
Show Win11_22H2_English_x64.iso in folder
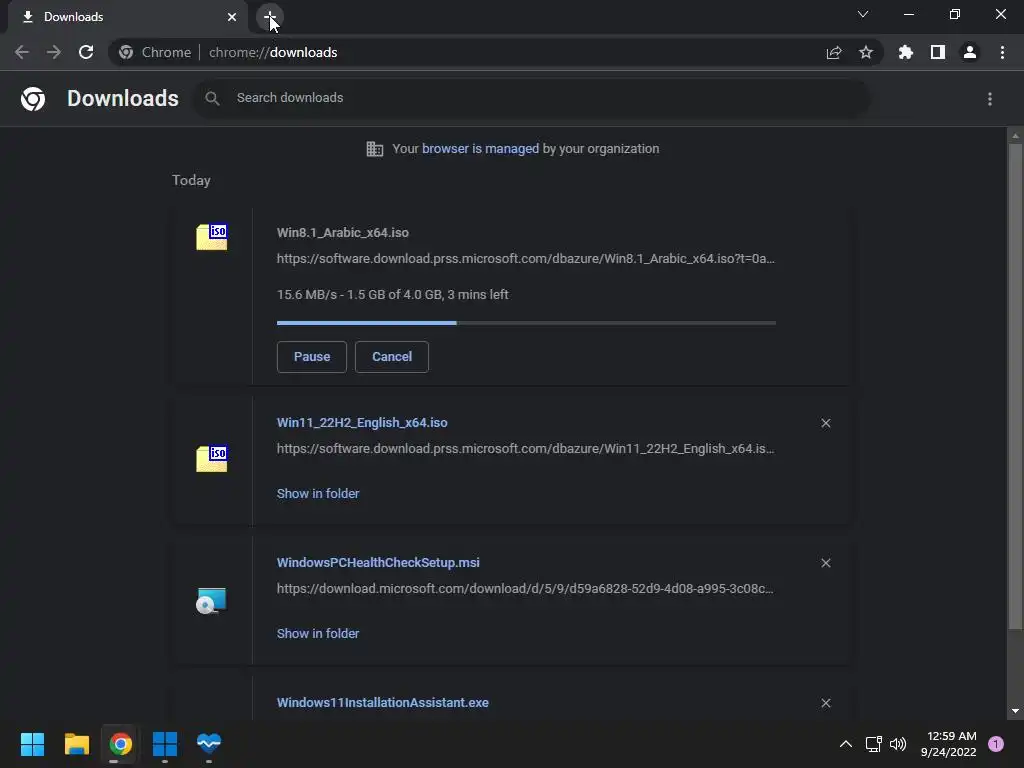click(x=318, y=494)
